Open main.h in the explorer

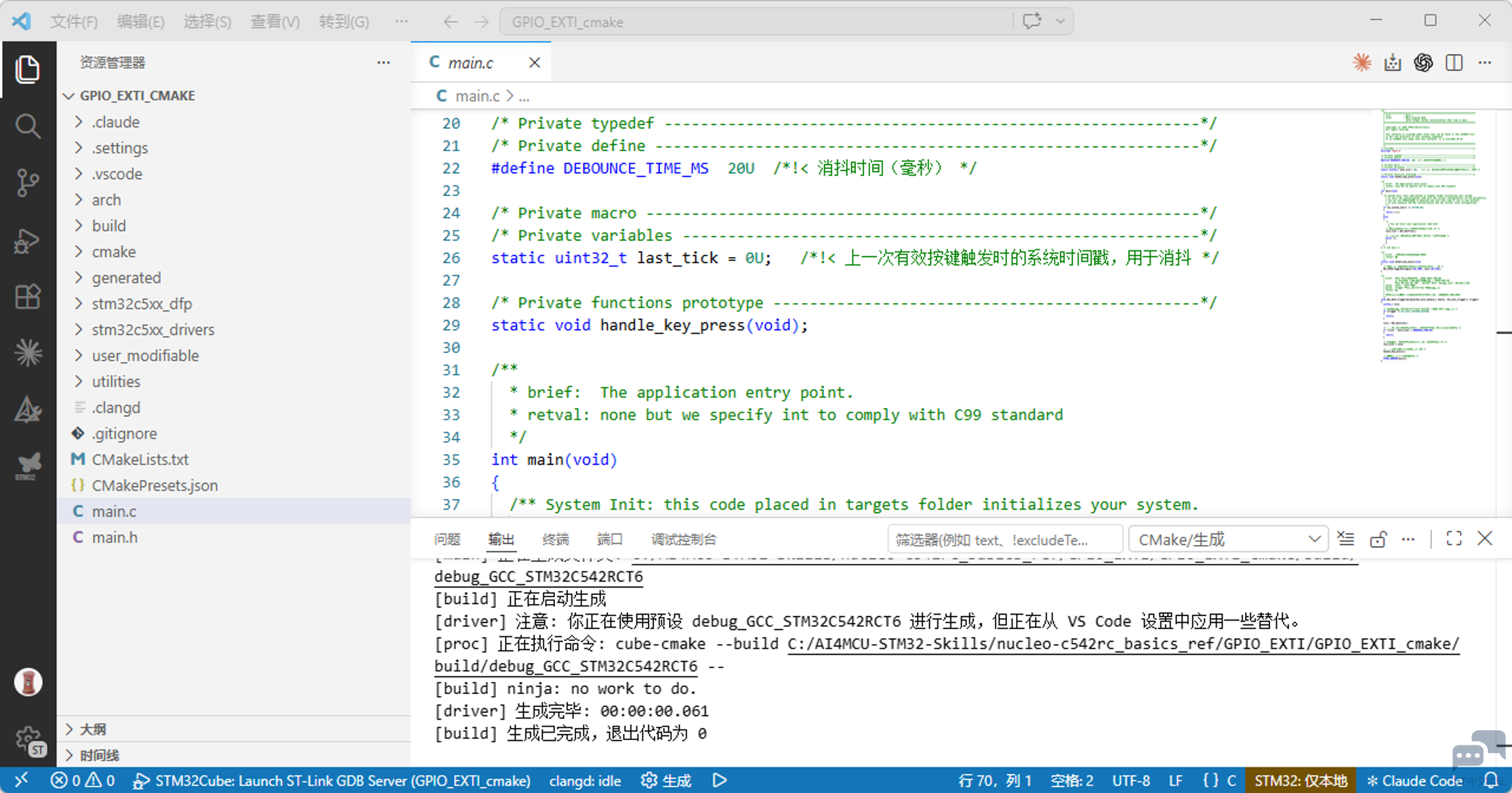(x=234, y=537)
